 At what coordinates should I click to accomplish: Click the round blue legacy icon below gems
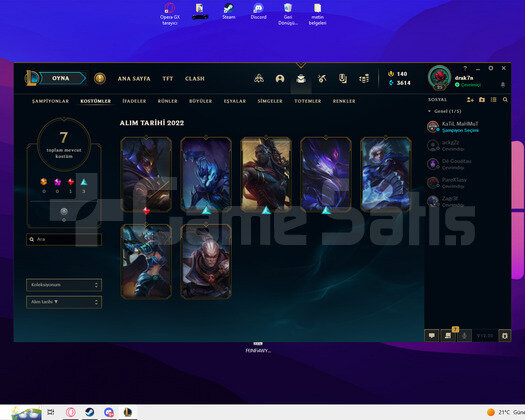tap(64, 211)
